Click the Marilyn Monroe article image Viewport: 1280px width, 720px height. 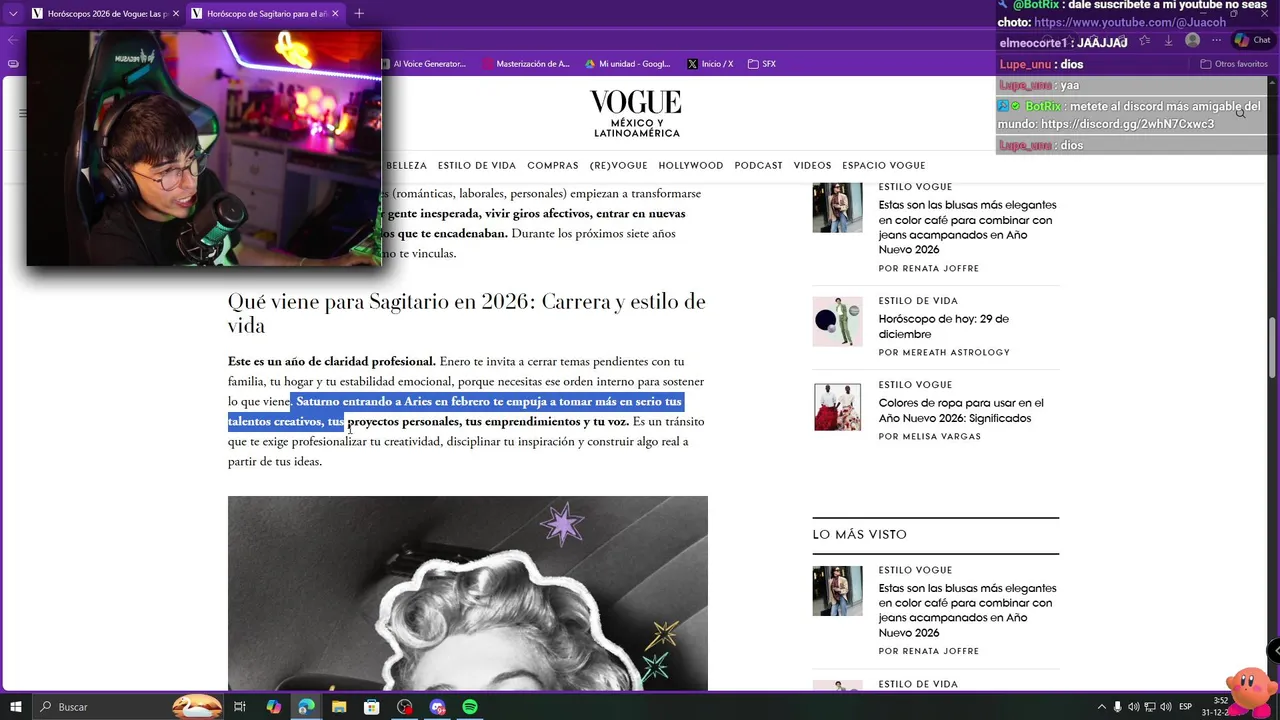468,593
